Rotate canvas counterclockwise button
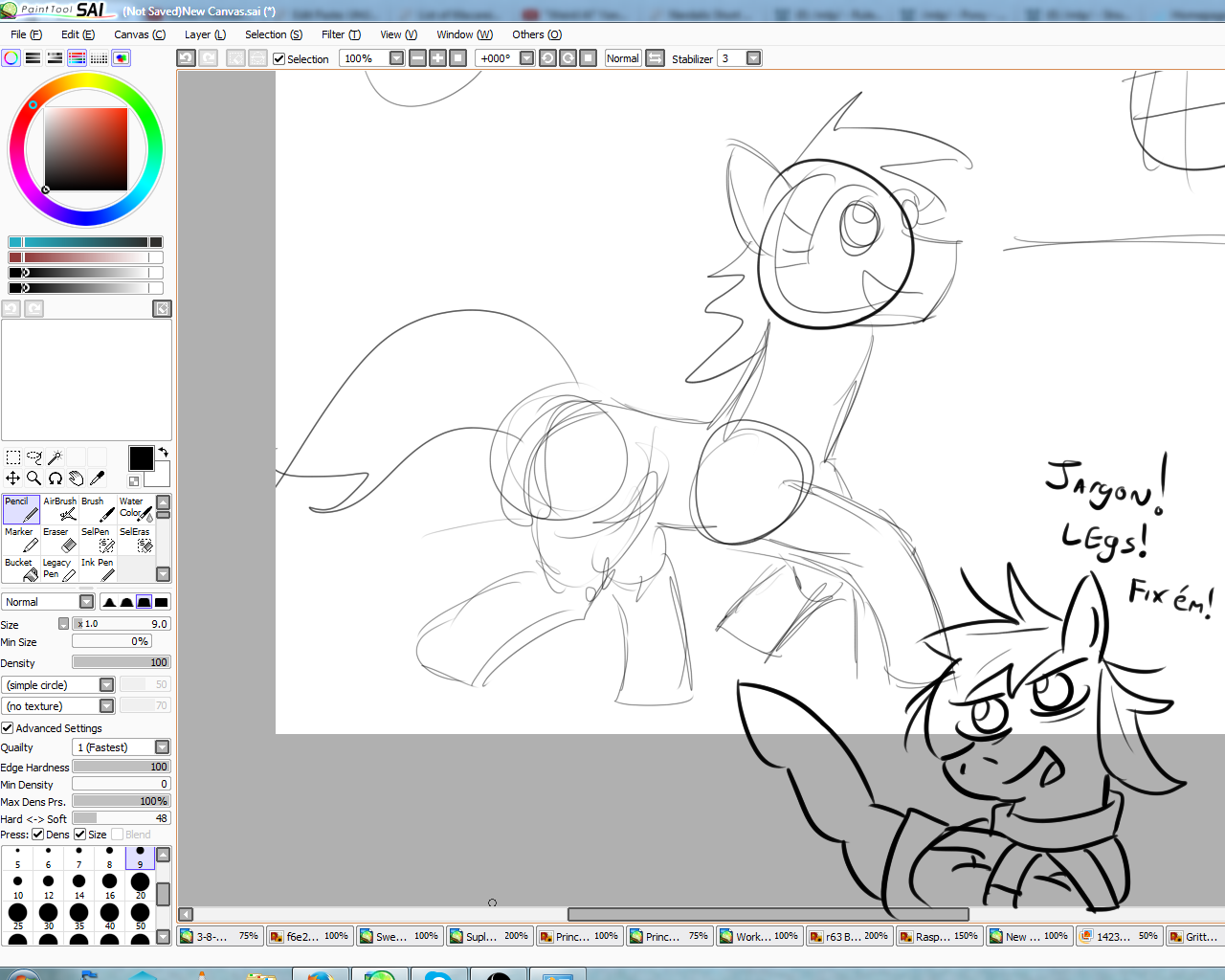Screen dimensions: 1225x980 pyautogui.click(x=547, y=58)
